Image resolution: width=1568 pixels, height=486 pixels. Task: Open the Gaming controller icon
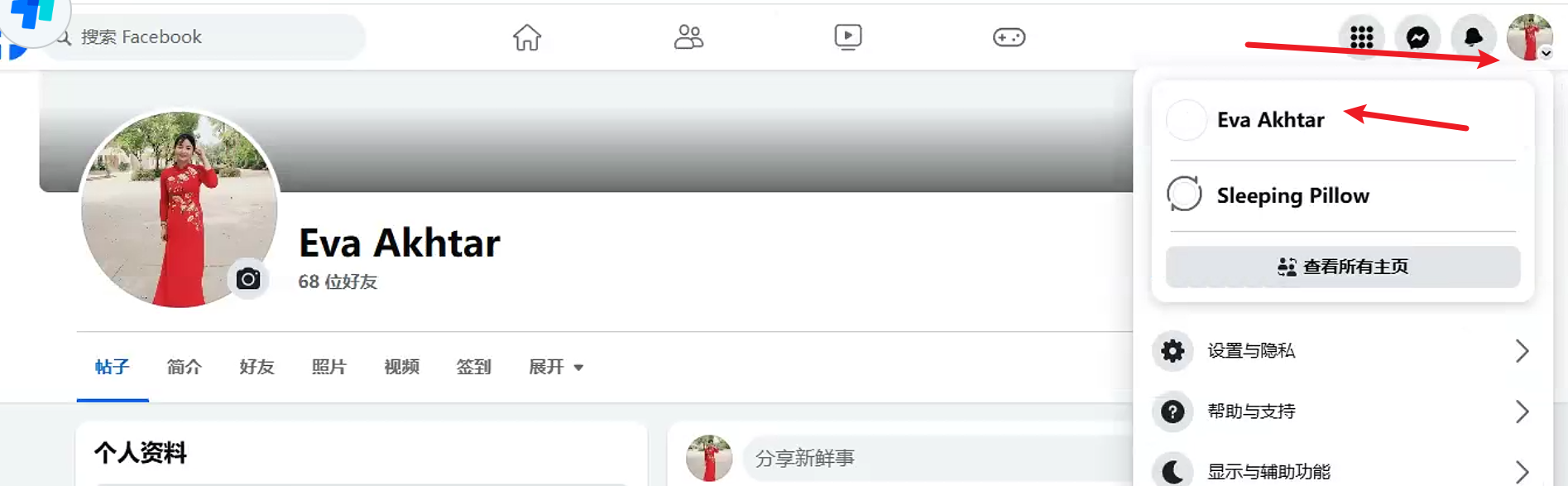1009,37
